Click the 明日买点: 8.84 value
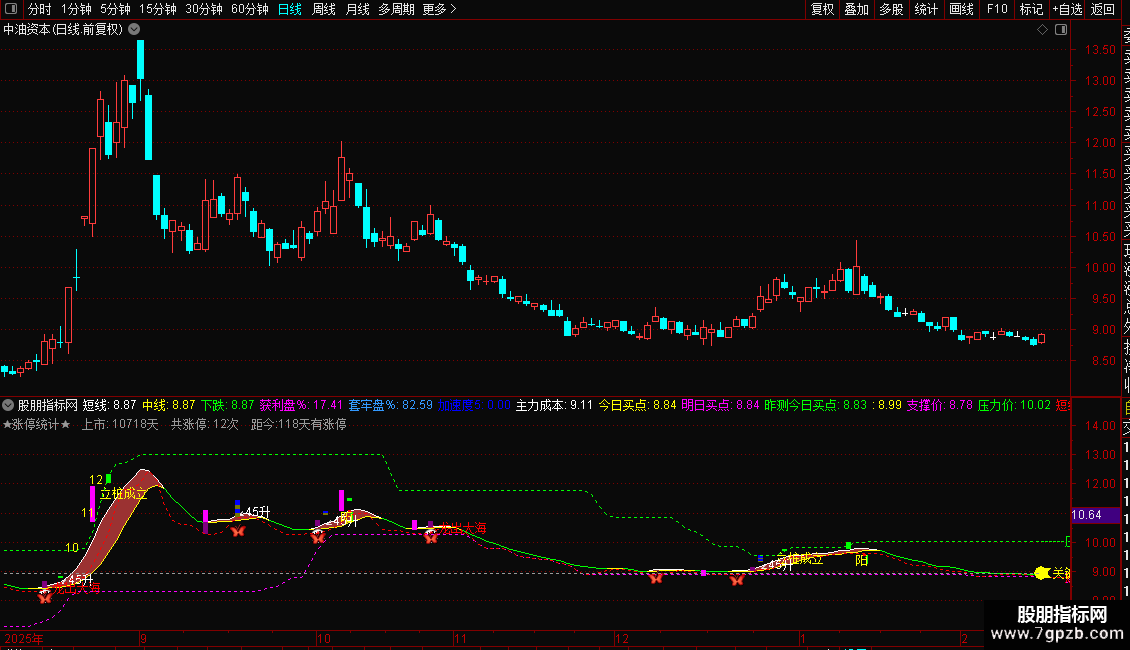Image resolution: width=1130 pixels, height=650 pixels. (x=720, y=405)
